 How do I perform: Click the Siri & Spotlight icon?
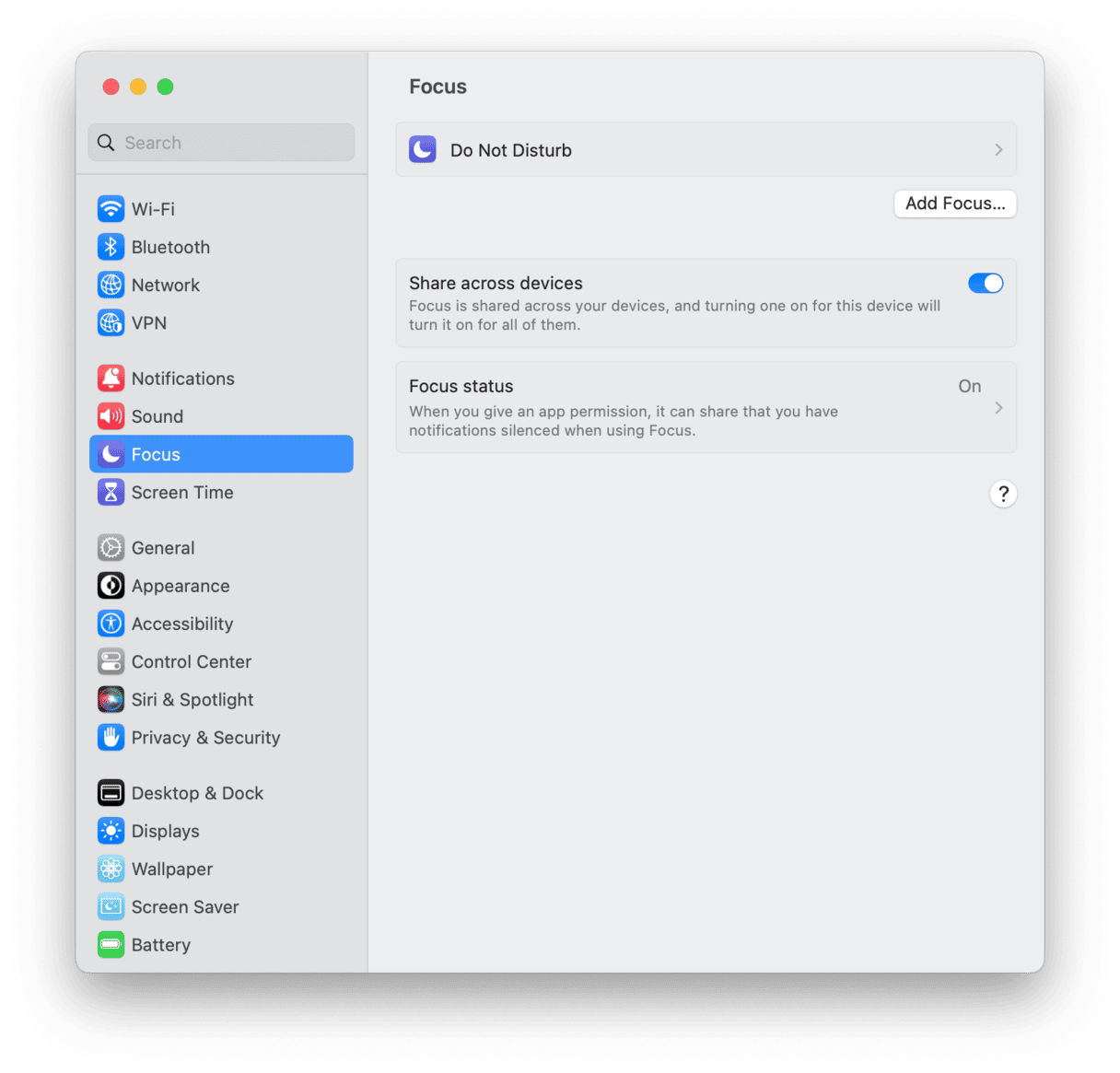tap(111, 699)
